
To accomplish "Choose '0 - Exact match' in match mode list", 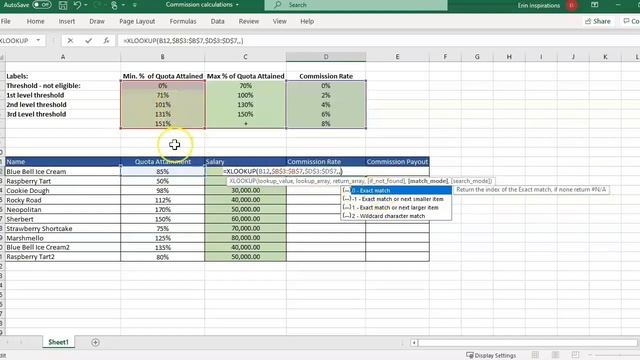I will (x=397, y=191).
